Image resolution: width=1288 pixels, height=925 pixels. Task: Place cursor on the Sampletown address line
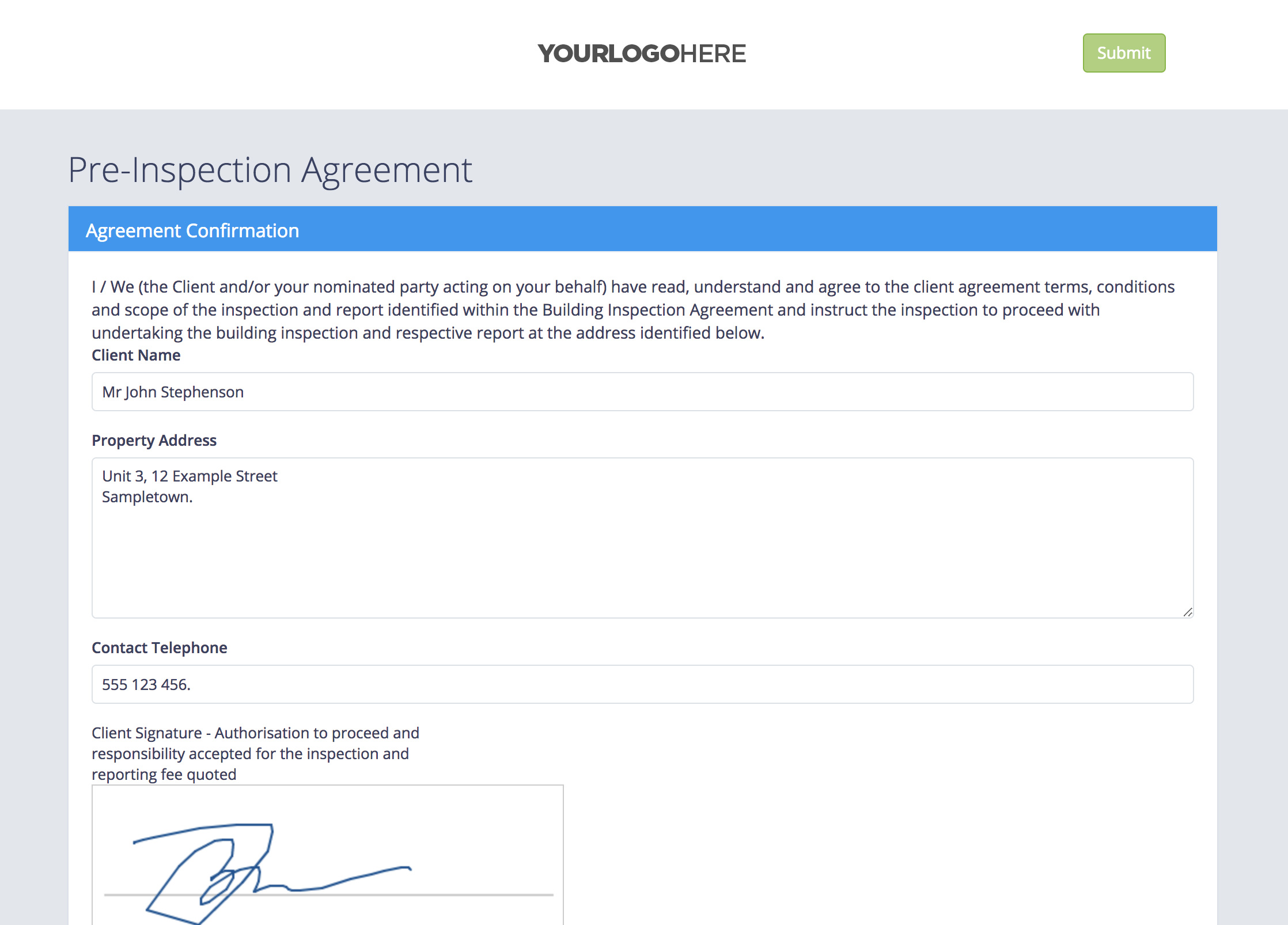tap(147, 497)
